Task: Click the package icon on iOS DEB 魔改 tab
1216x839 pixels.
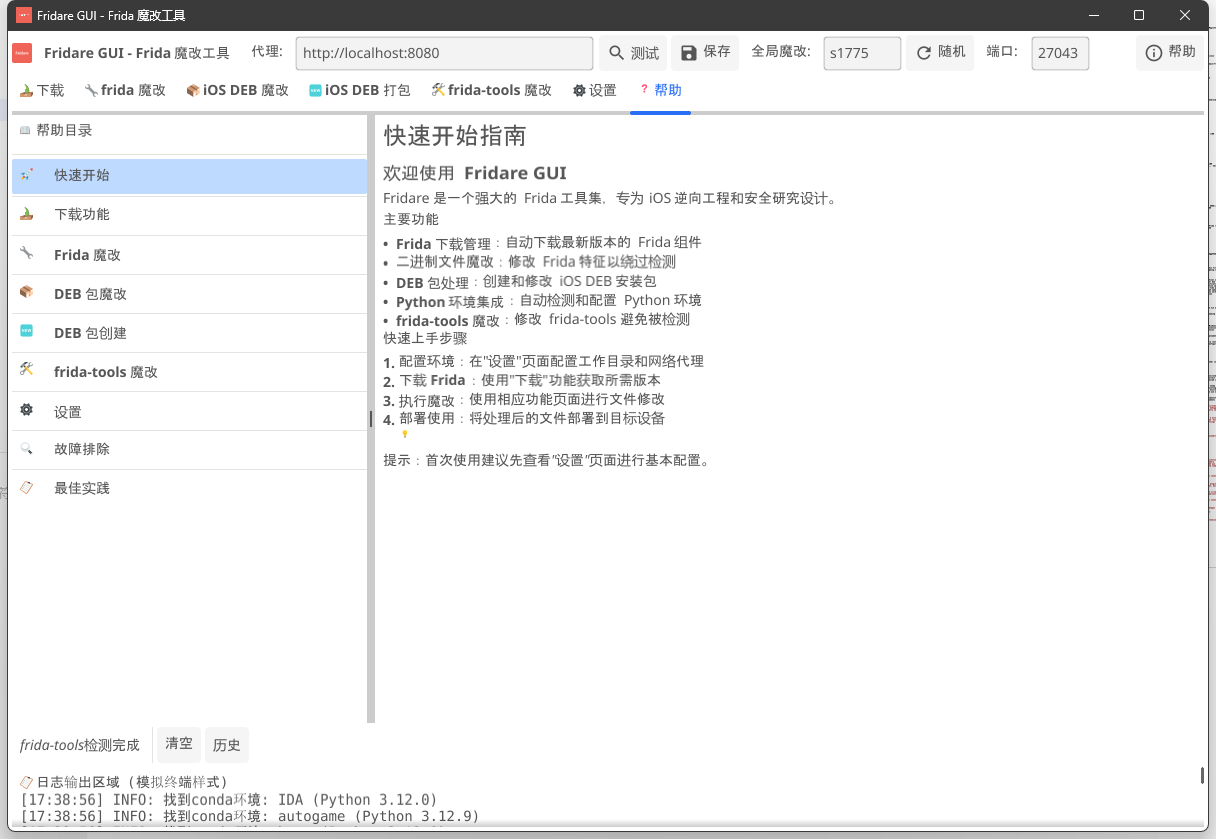Action: pos(193,90)
